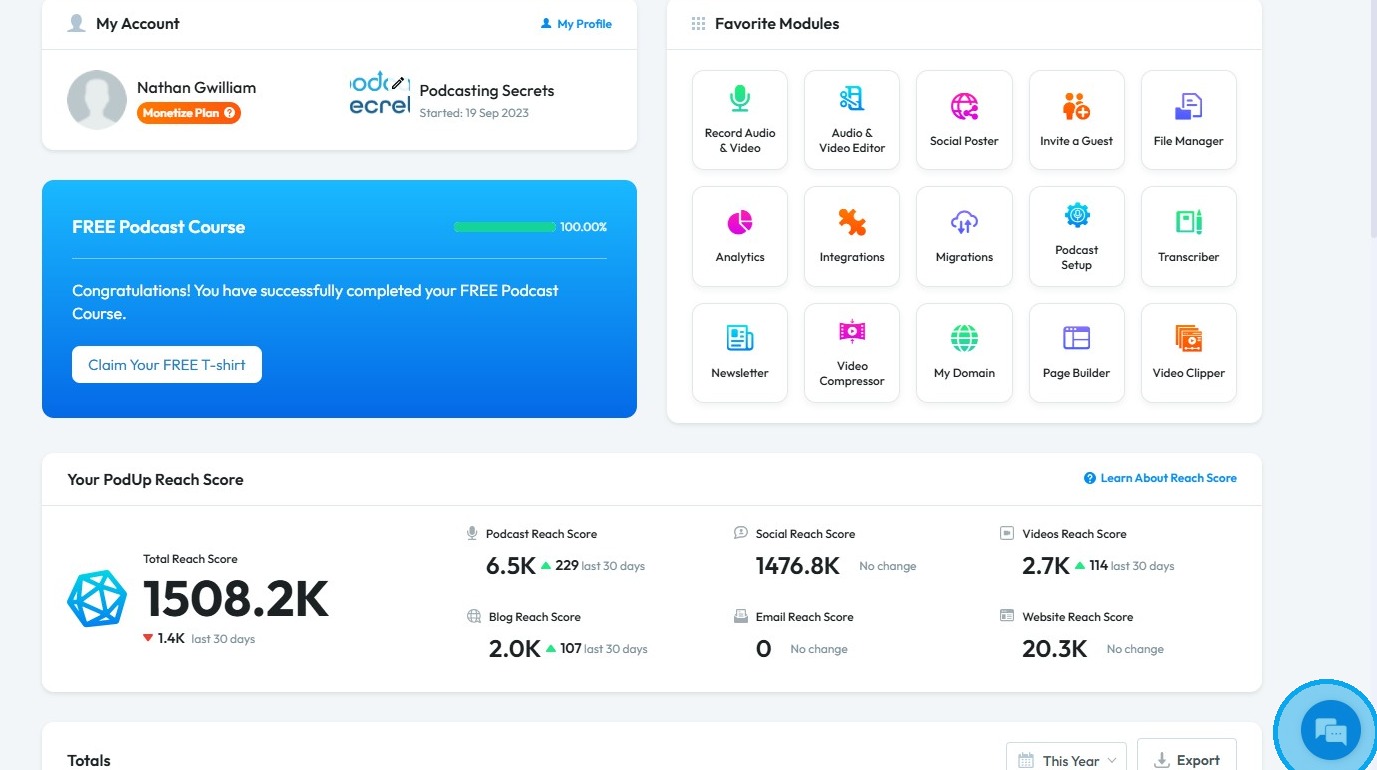
Task: Open the Newsletter module
Action: click(740, 353)
